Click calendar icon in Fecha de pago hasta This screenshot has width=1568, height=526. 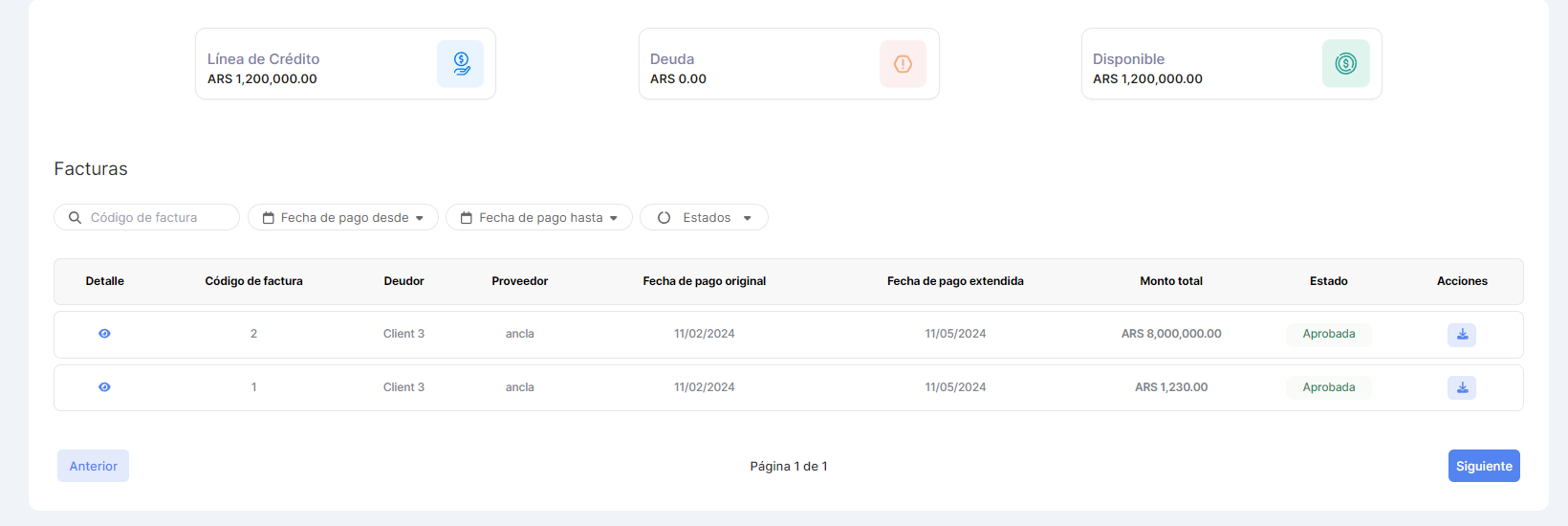point(467,218)
